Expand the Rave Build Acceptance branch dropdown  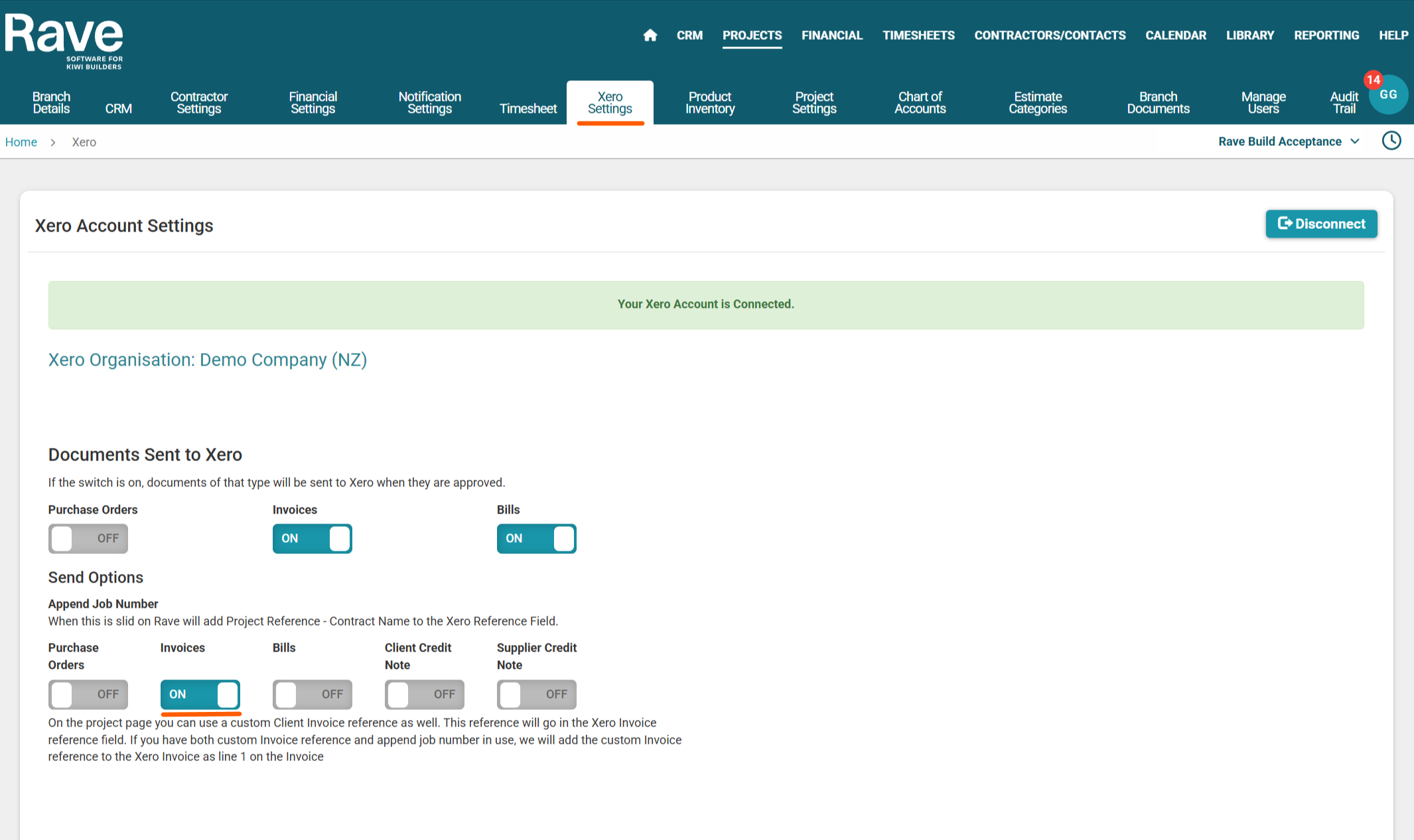(1289, 141)
